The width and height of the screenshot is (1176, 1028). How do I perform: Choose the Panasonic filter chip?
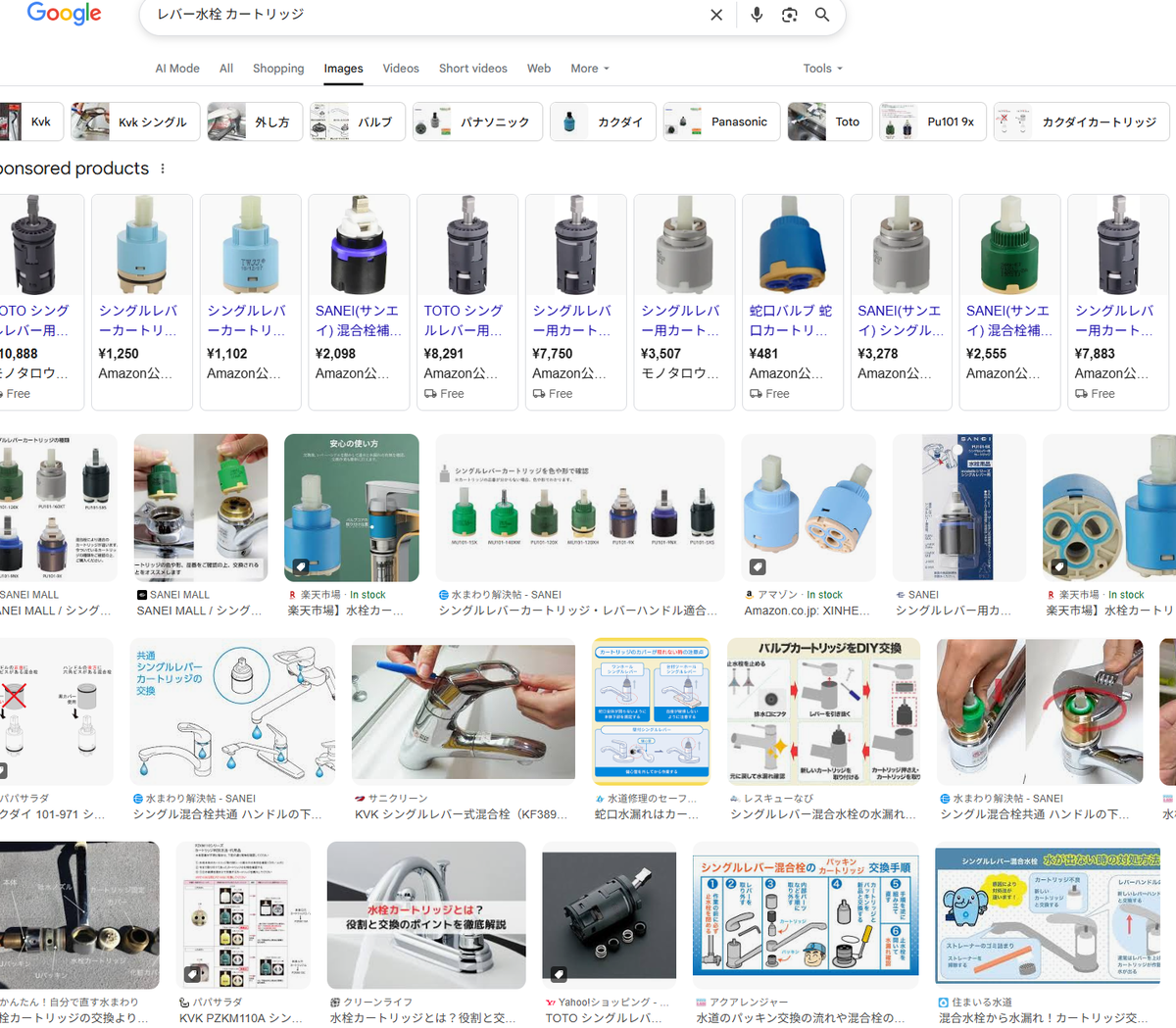[x=721, y=122]
